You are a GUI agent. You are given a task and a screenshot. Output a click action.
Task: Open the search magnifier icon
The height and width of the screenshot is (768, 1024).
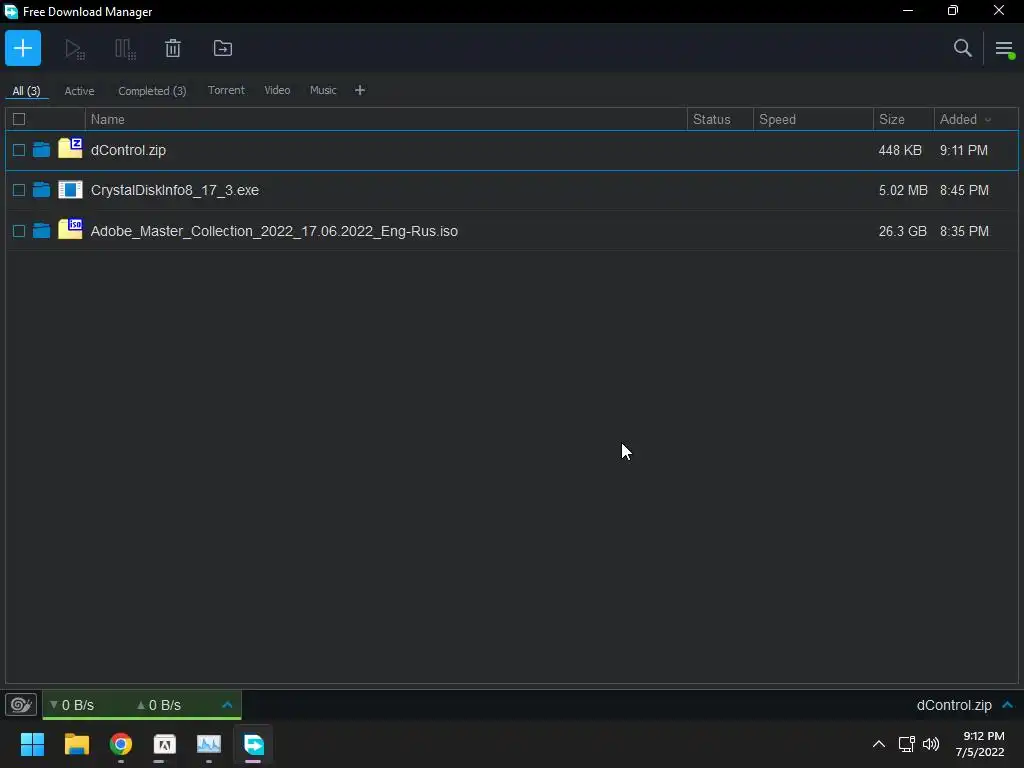pos(963,48)
